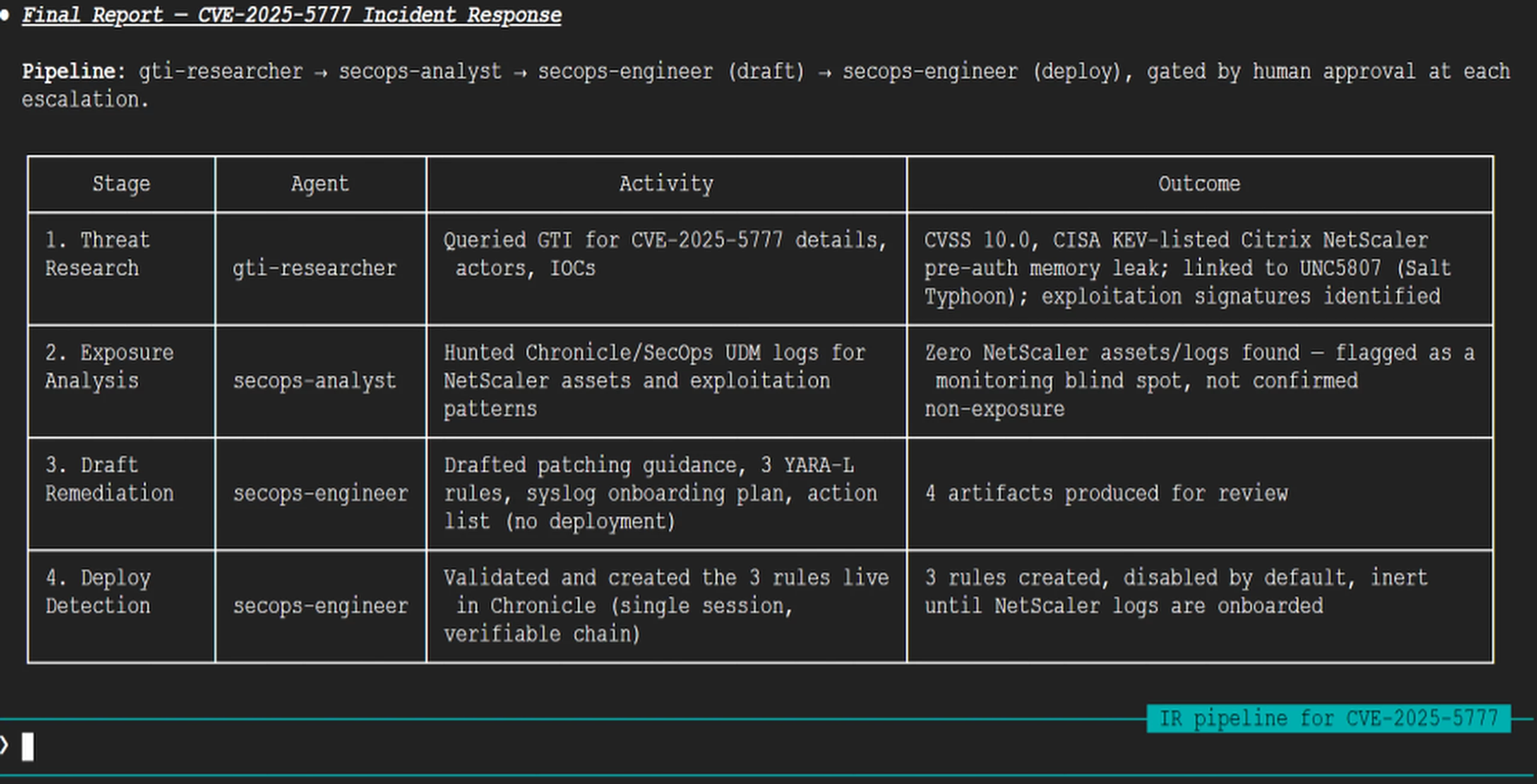This screenshot has width=1537, height=784.
Task: Focus the terminal prompt input line
Action: pyautogui.click(x=768, y=746)
